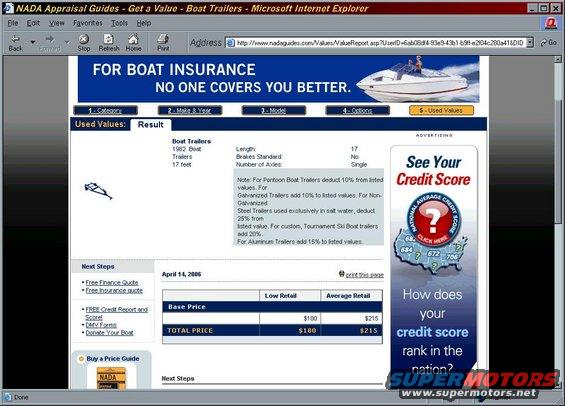
Task: Click the Base Price row header
Action: [x=272, y=307]
